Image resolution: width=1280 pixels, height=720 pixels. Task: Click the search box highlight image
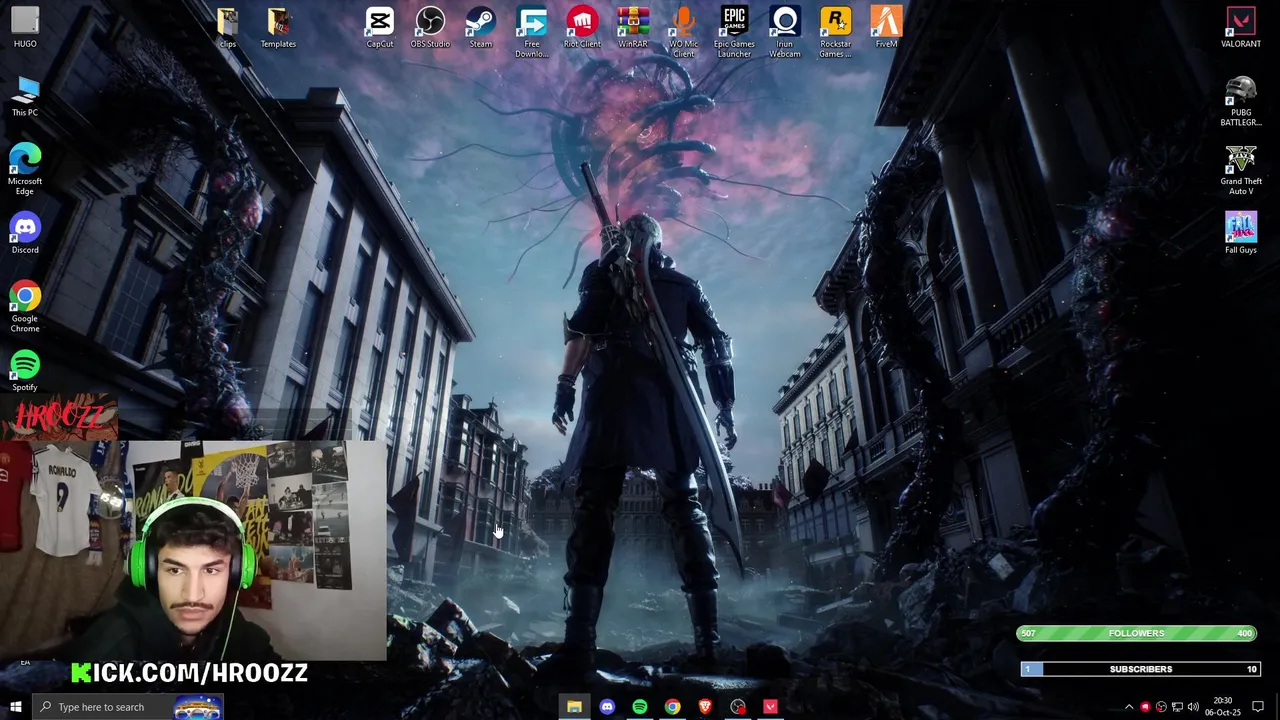pyautogui.click(x=197, y=708)
